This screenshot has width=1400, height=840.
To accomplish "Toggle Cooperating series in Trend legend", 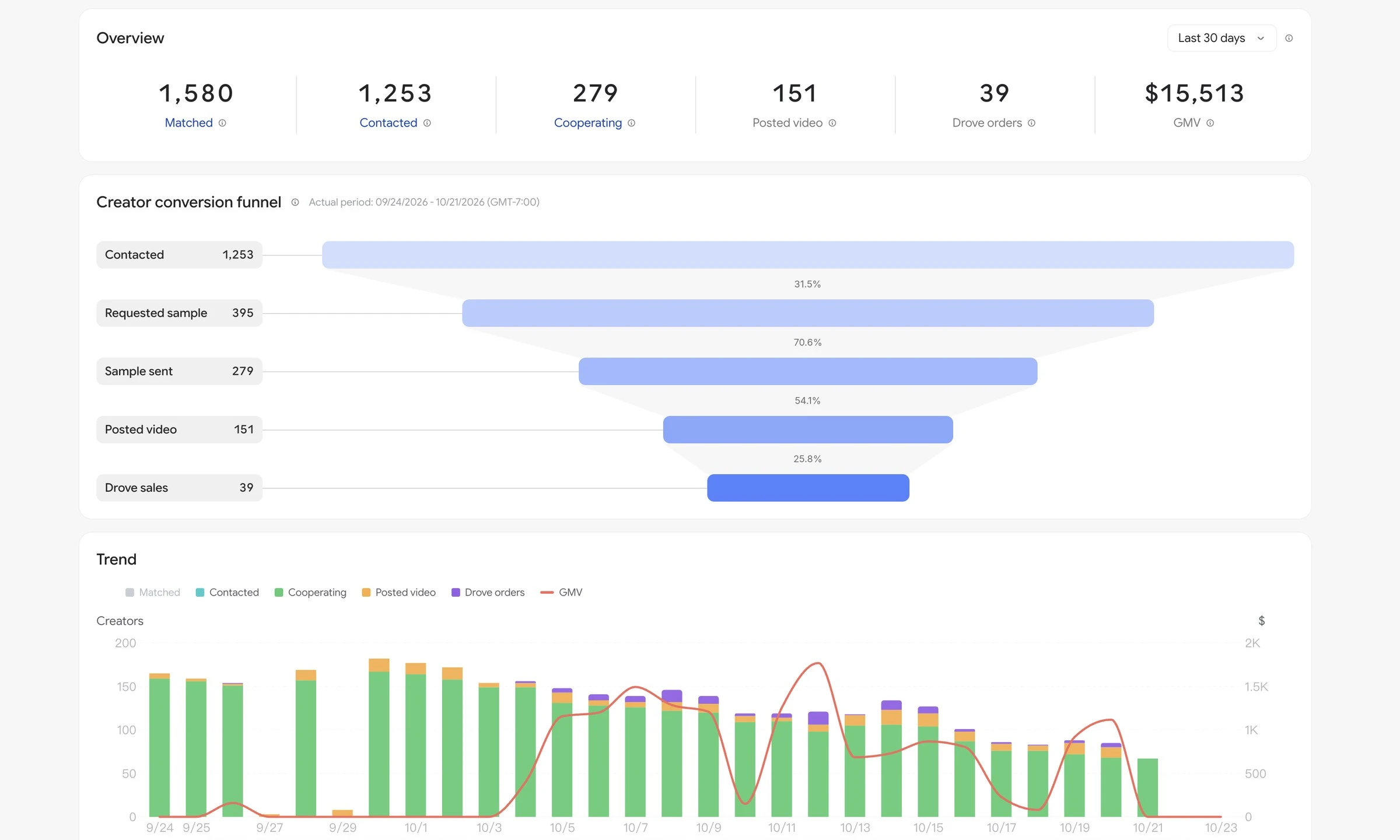I will [x=310, y=592].
